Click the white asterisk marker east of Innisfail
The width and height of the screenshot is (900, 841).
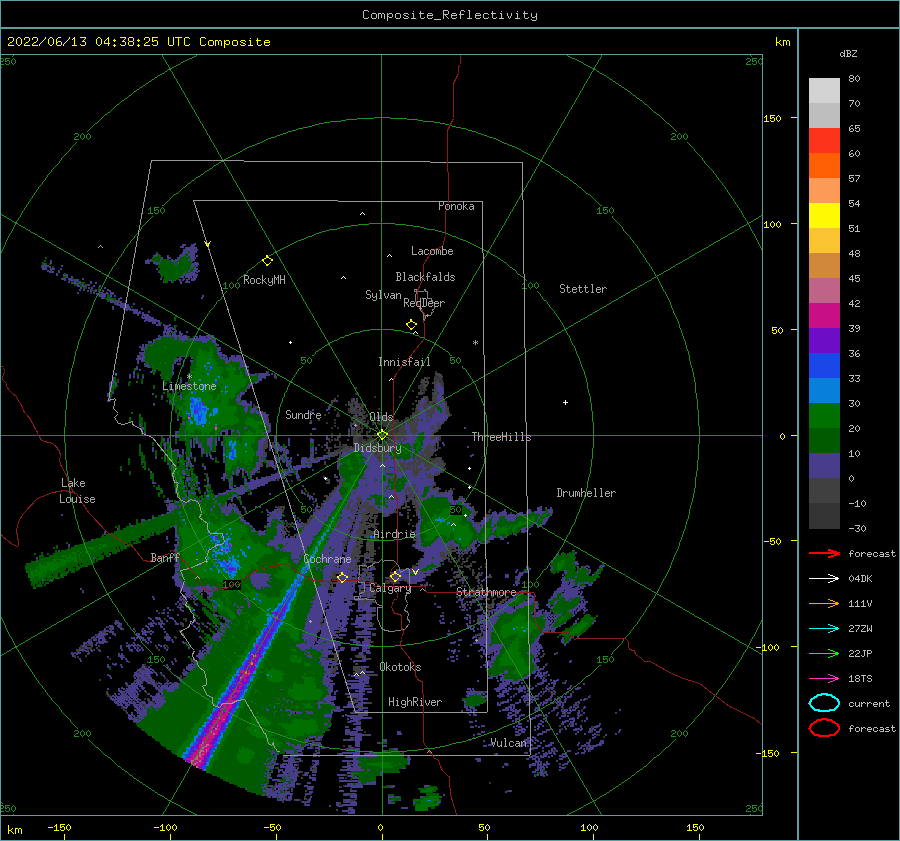click(475, 343)
